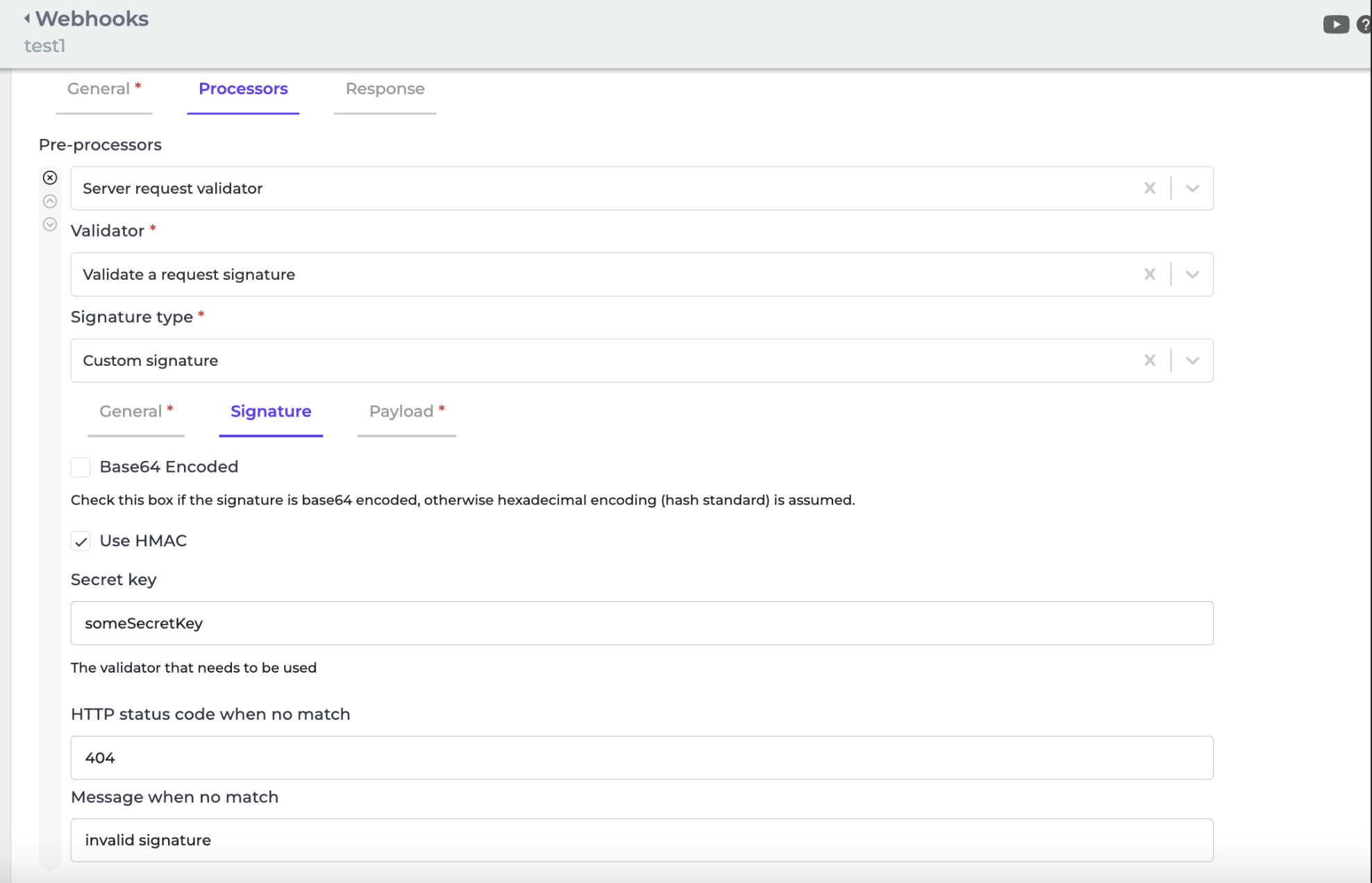Expand the Validator dropdown chevron
The width and height of the screenshot is (1372, 883).
coord(1192,274)
